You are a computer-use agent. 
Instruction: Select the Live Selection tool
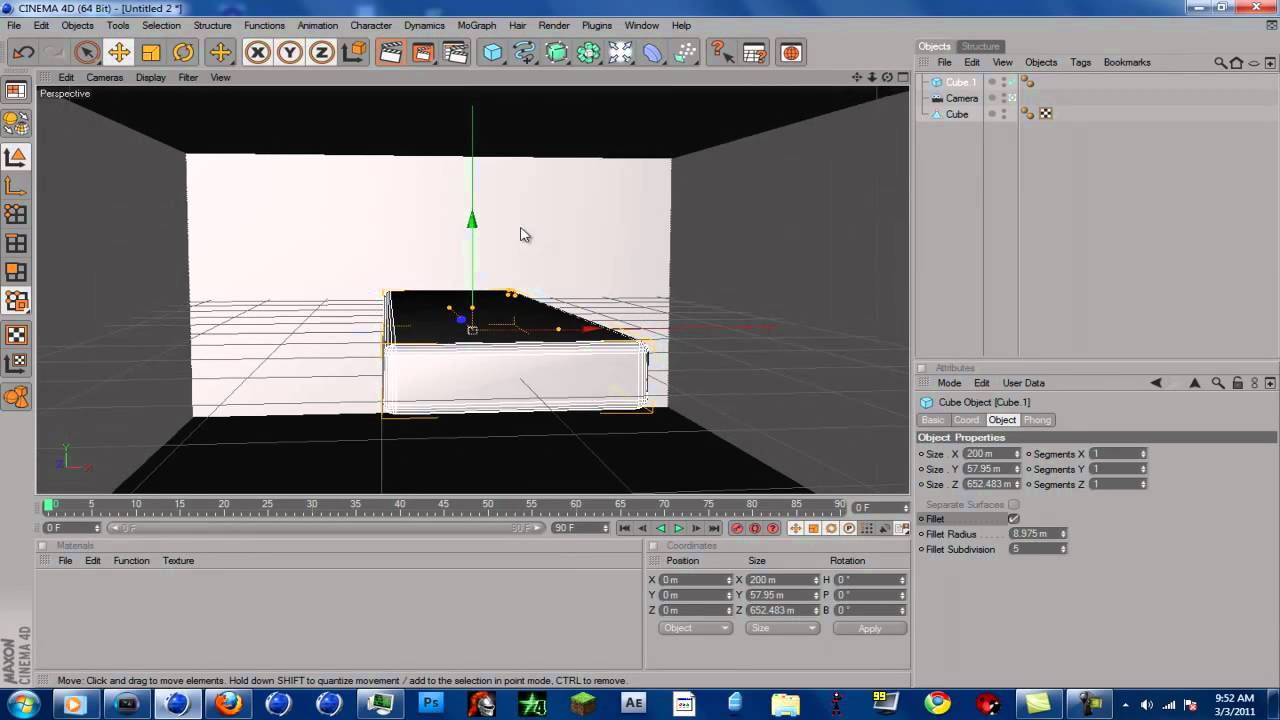point(87,53)
